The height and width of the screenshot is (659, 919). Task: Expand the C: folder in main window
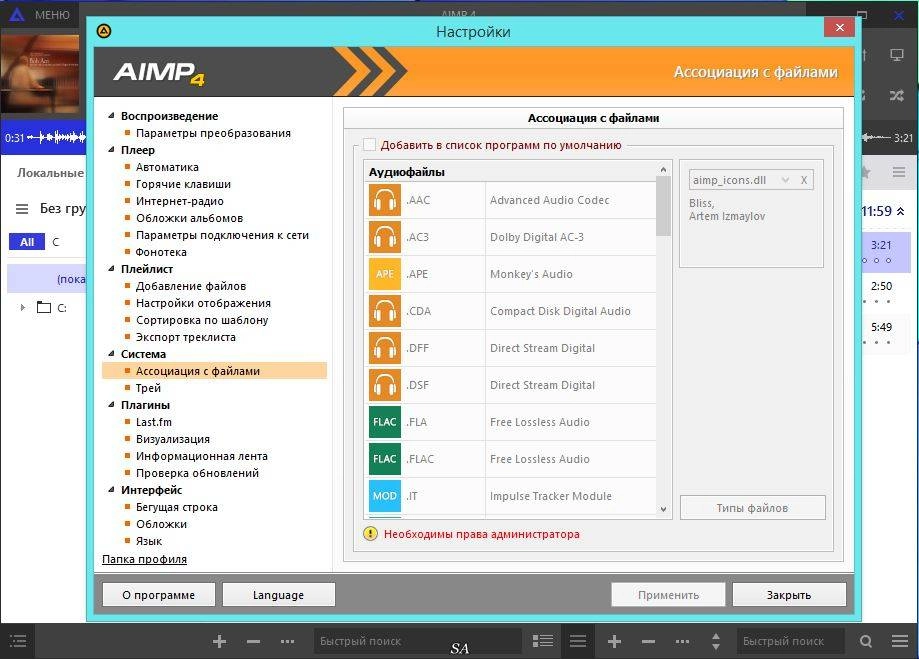point(22,307)
